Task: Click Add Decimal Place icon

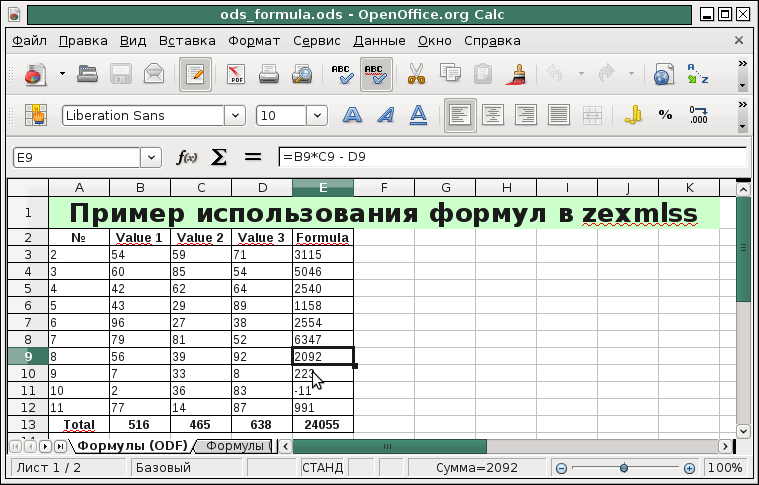Action: point(698,115)
